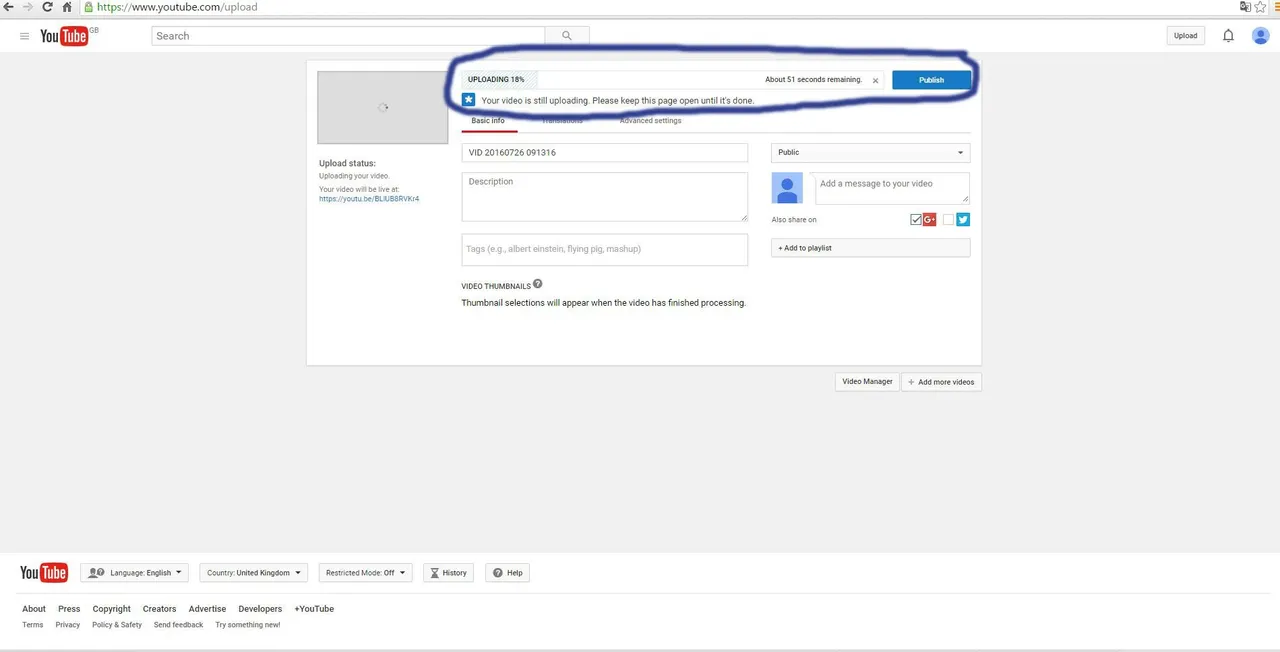Open the browser home page icon
The width and height of the screenshot is (1280, 652).
point(67,7)
